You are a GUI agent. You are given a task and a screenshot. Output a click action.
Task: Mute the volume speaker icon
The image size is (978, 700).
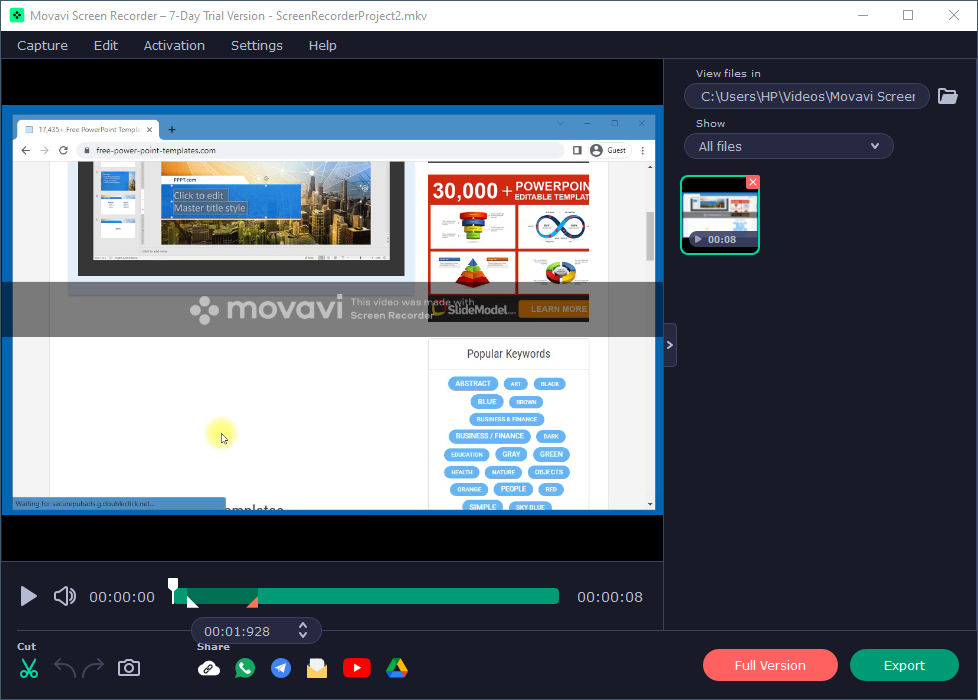[65, 596]
